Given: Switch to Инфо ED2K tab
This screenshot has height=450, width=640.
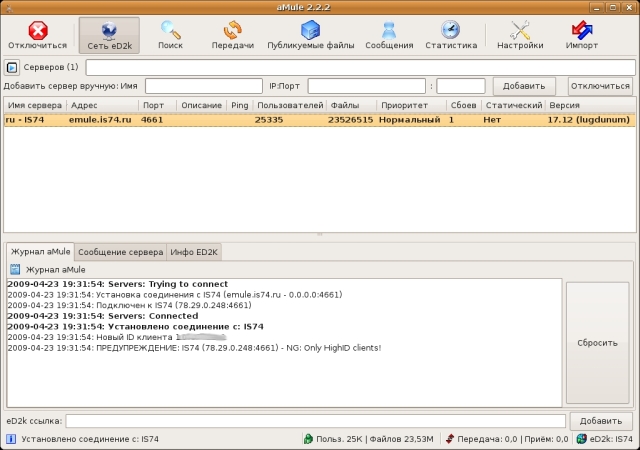Looking at the screenshot, I should [194, 252].
